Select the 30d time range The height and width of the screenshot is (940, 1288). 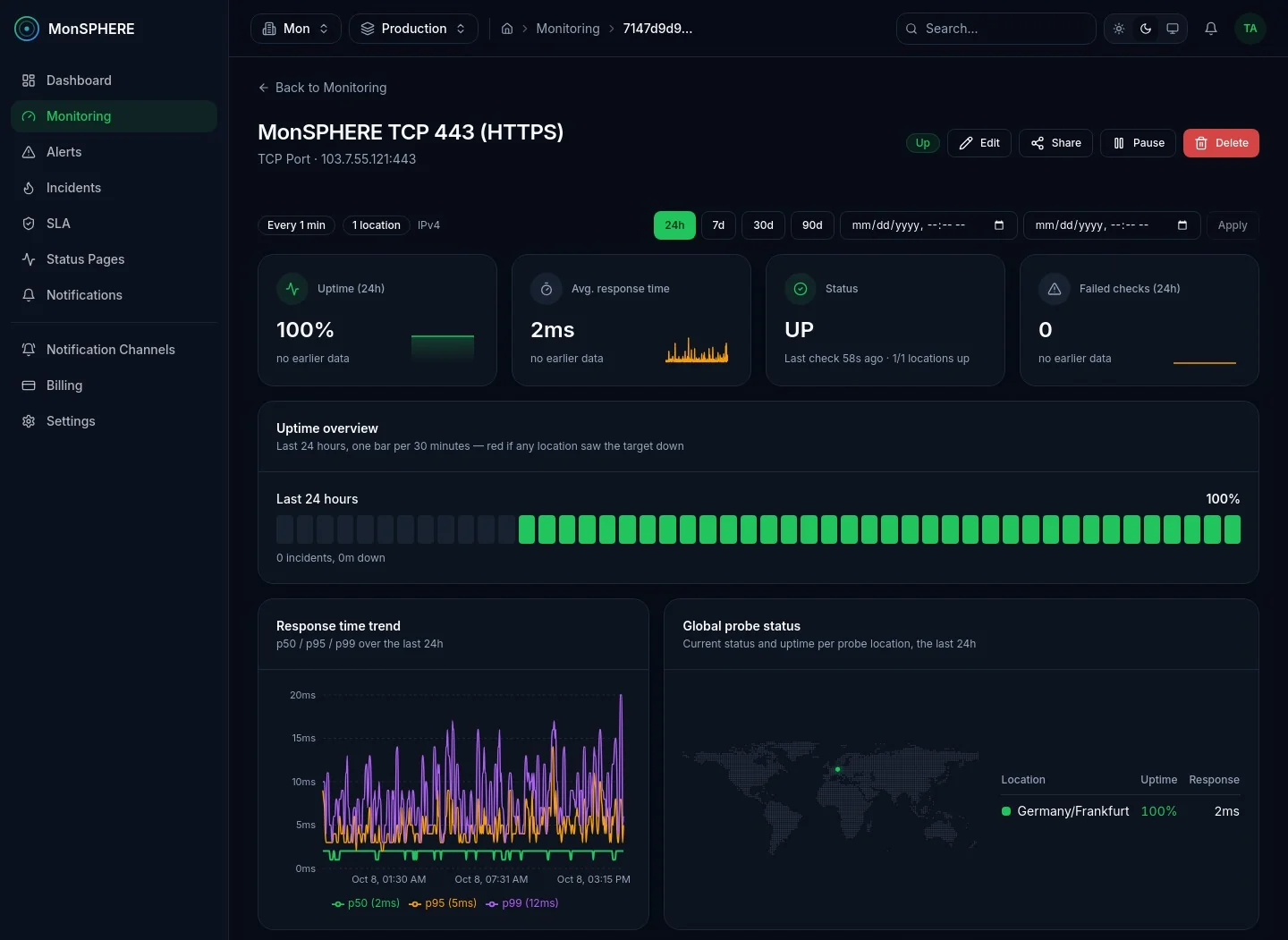(x=763, y=225)
